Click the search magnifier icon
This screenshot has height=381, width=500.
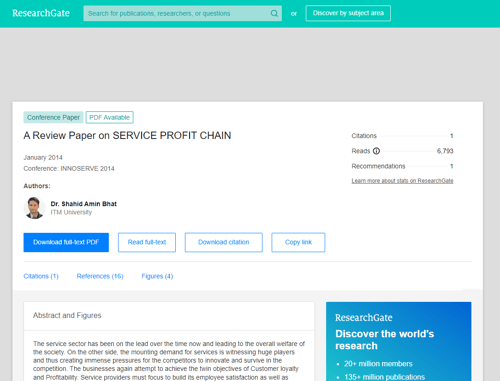click(274, 13)
